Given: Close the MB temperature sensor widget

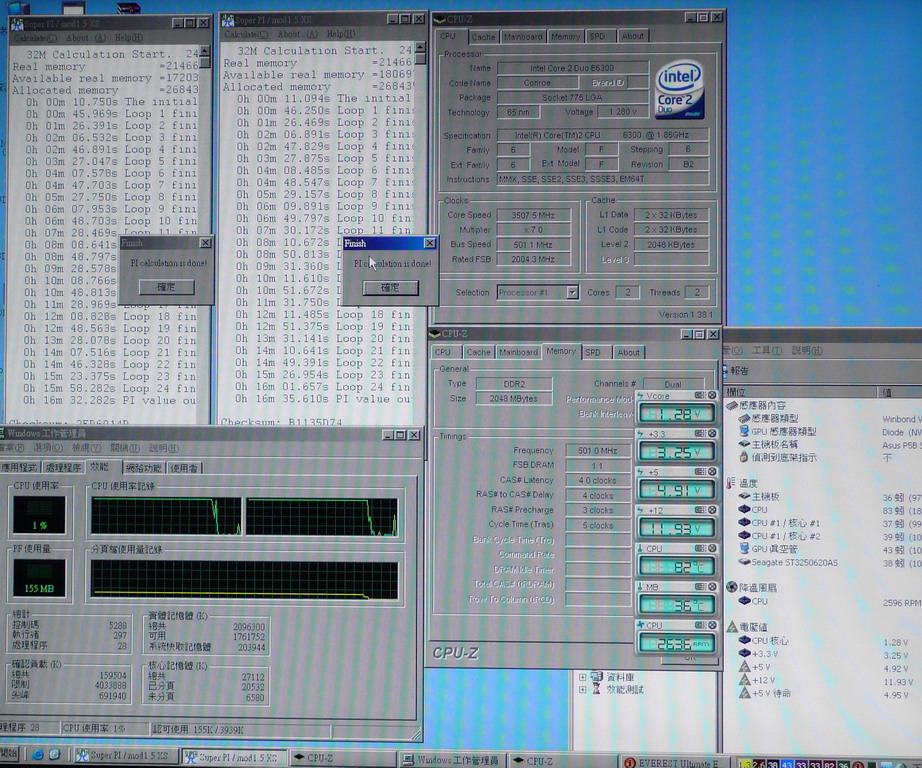Looking at the screenshot, I should (712, 587).
